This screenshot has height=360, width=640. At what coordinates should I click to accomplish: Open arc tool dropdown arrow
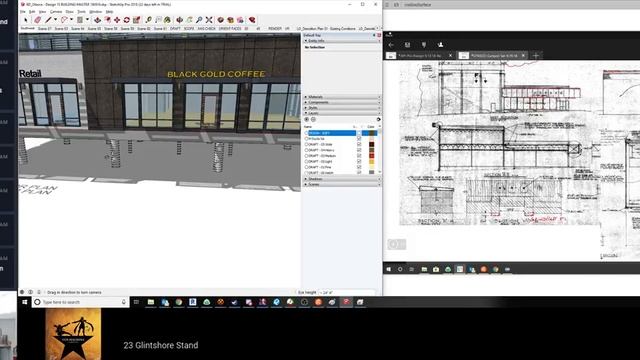click(71, 20)
